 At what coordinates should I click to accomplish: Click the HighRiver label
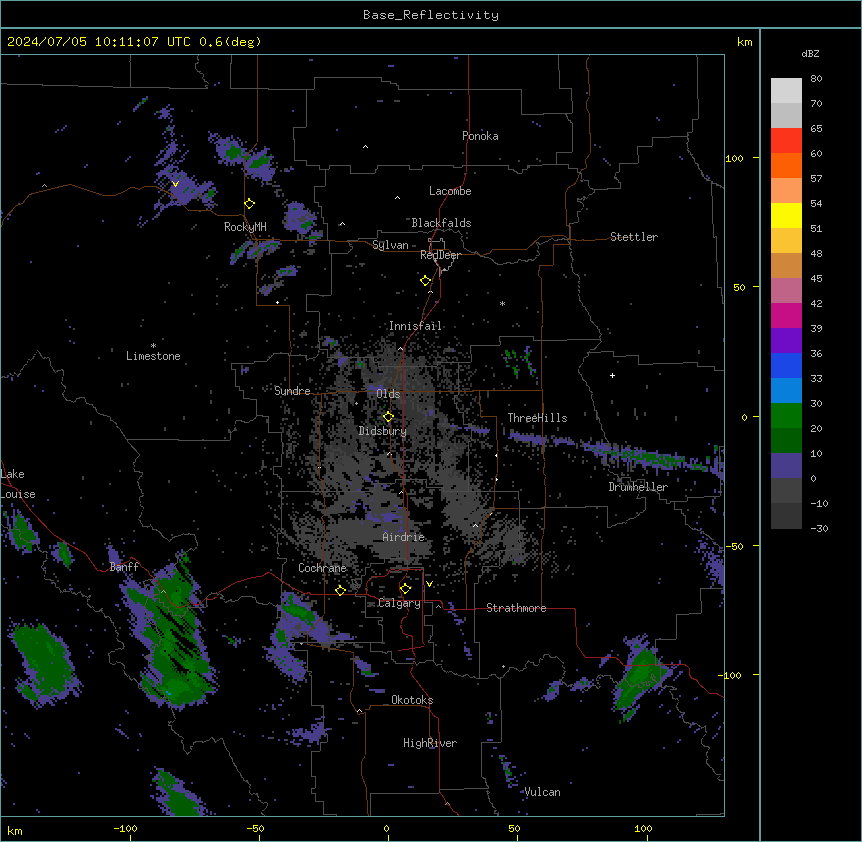pyautogui.click(x=430, y=743)
